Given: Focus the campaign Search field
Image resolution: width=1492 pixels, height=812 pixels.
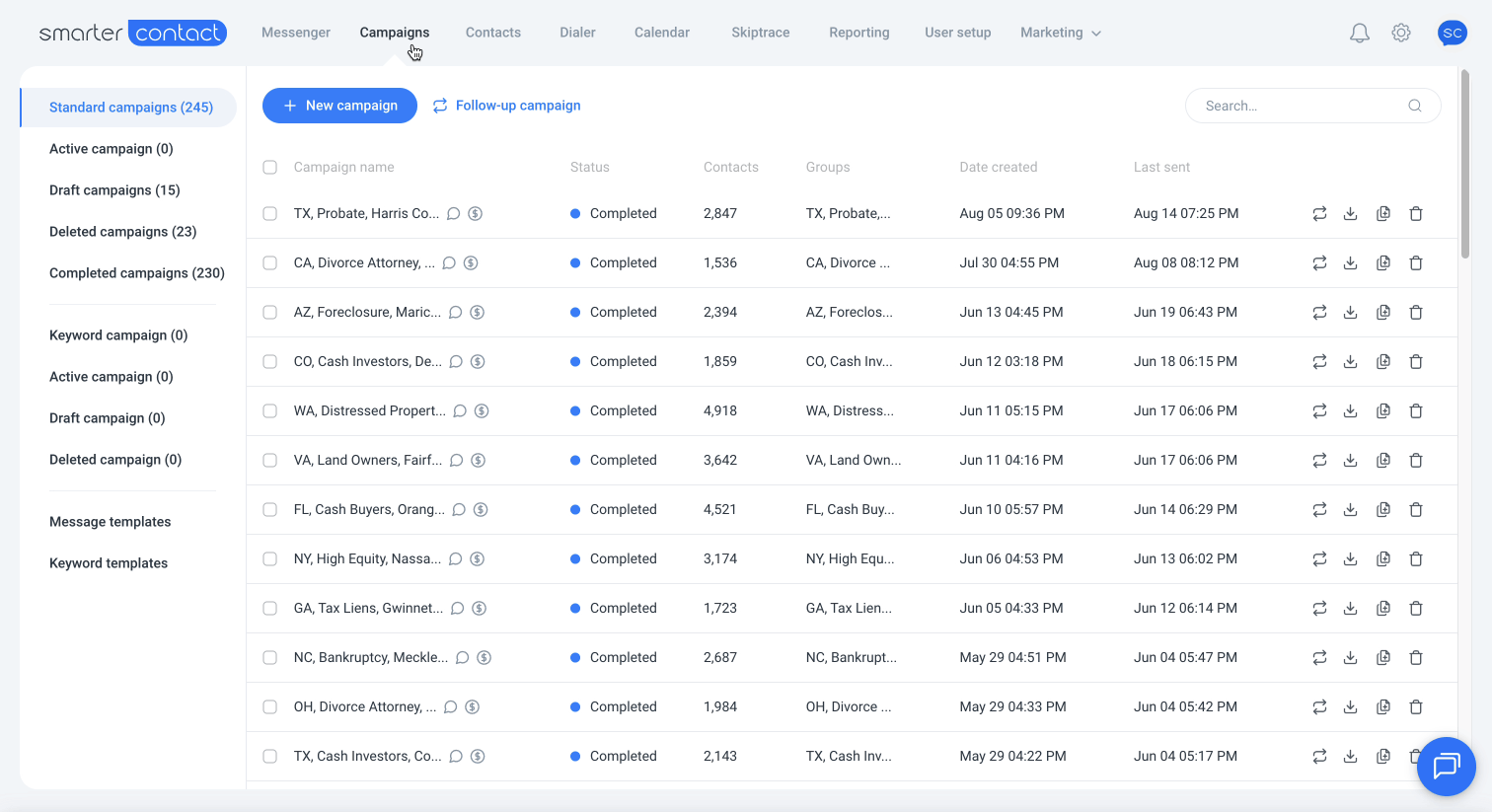Looking at the screenshot, I should tap(1312, 106).
